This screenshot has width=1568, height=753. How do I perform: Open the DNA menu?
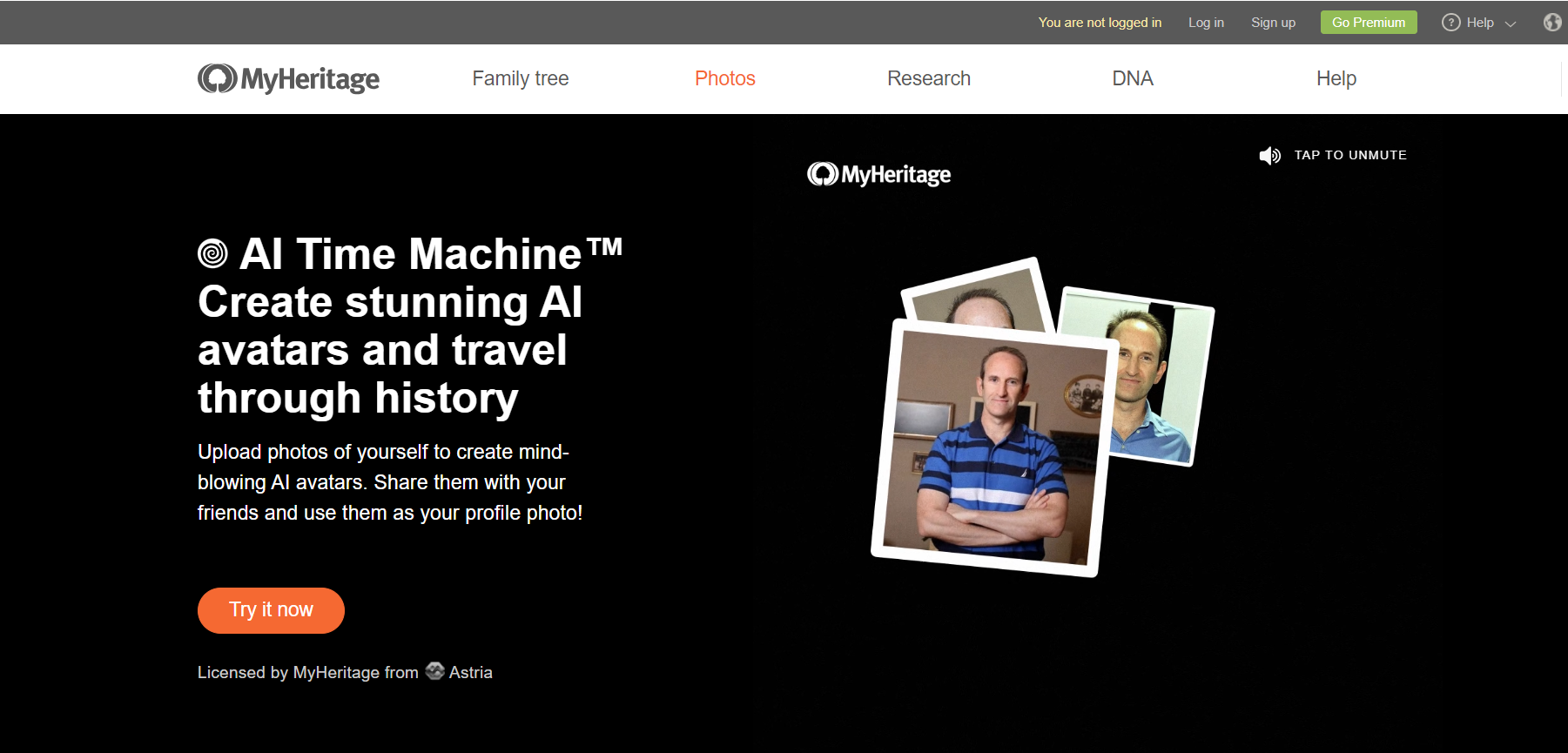coord(1133,78)
